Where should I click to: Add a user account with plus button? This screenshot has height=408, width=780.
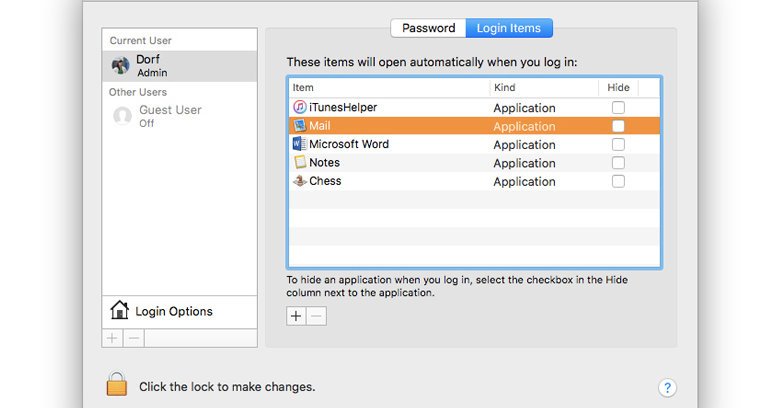pos(112,338)
